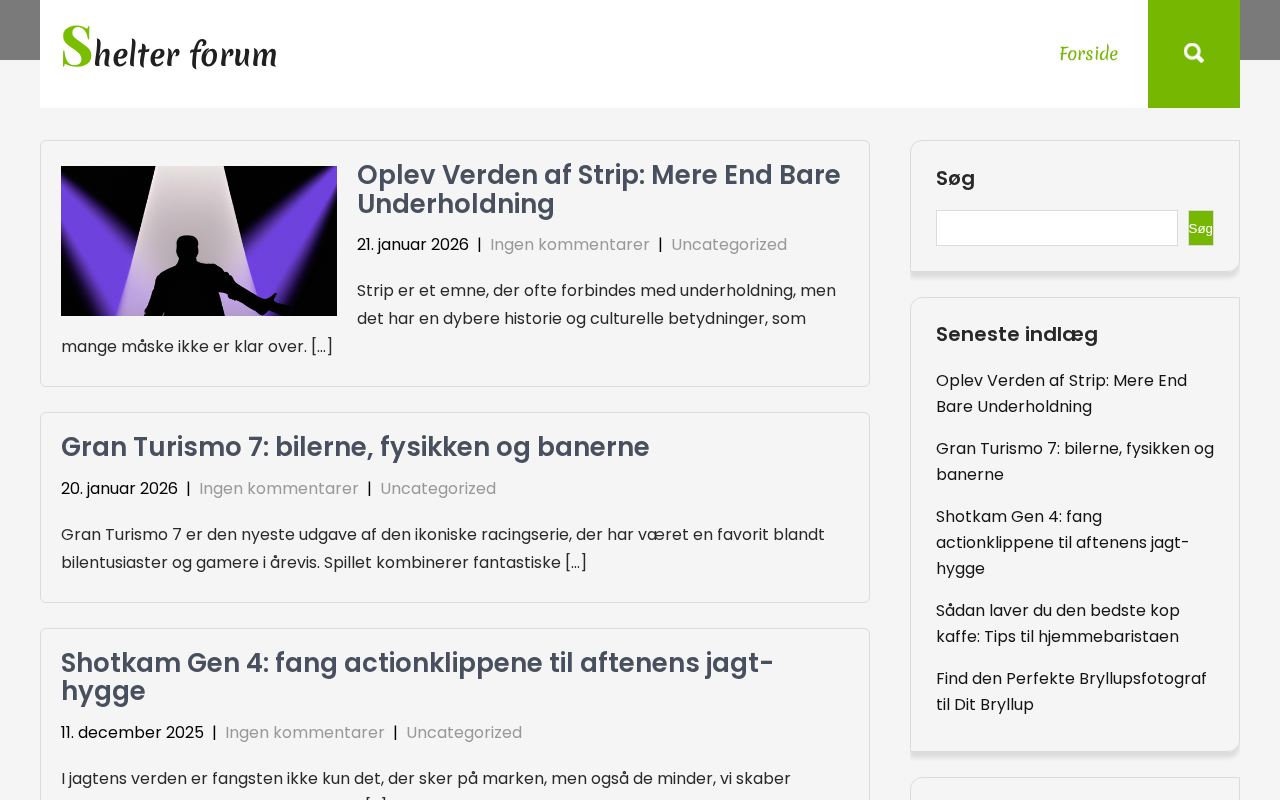Click 'Uncategorized' under Shotkam post
This screenshot has height=800, width=1280.
(x=463, y=733)
